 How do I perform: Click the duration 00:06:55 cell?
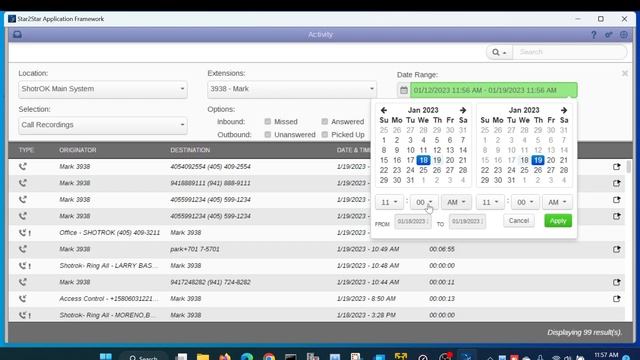coord(442,249)
